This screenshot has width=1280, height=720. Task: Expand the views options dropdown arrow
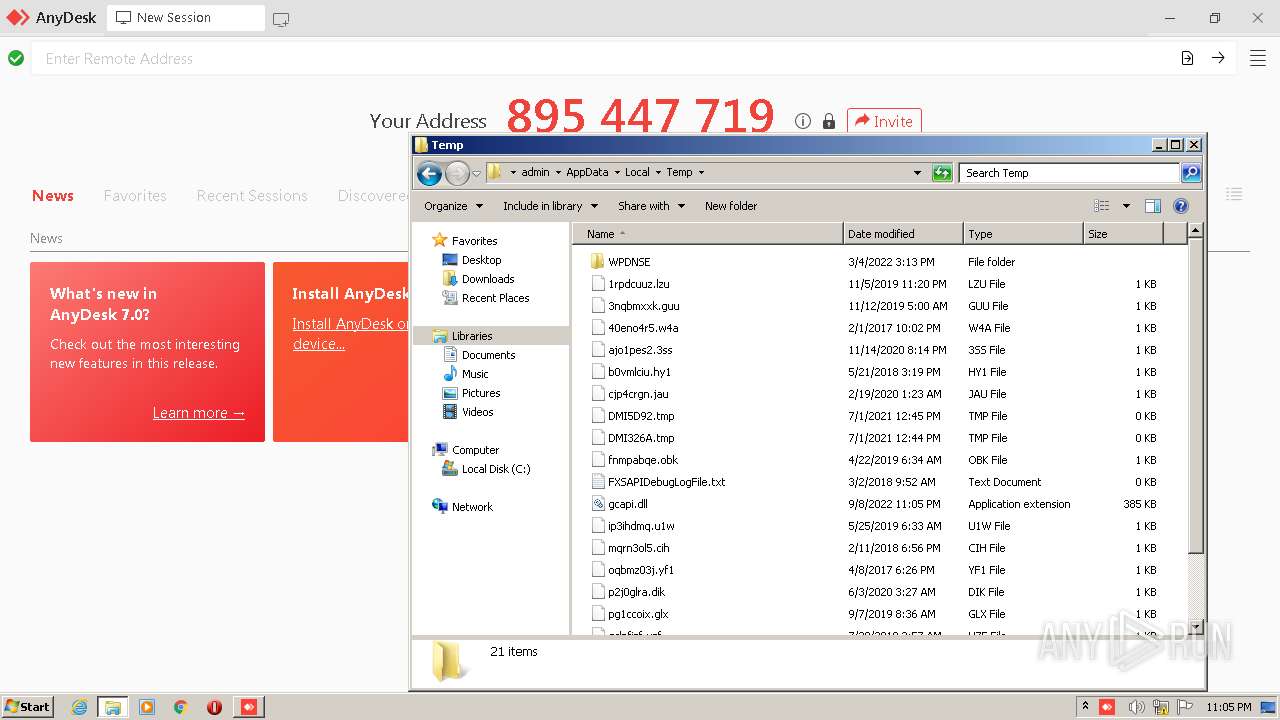pos(1126,206)
